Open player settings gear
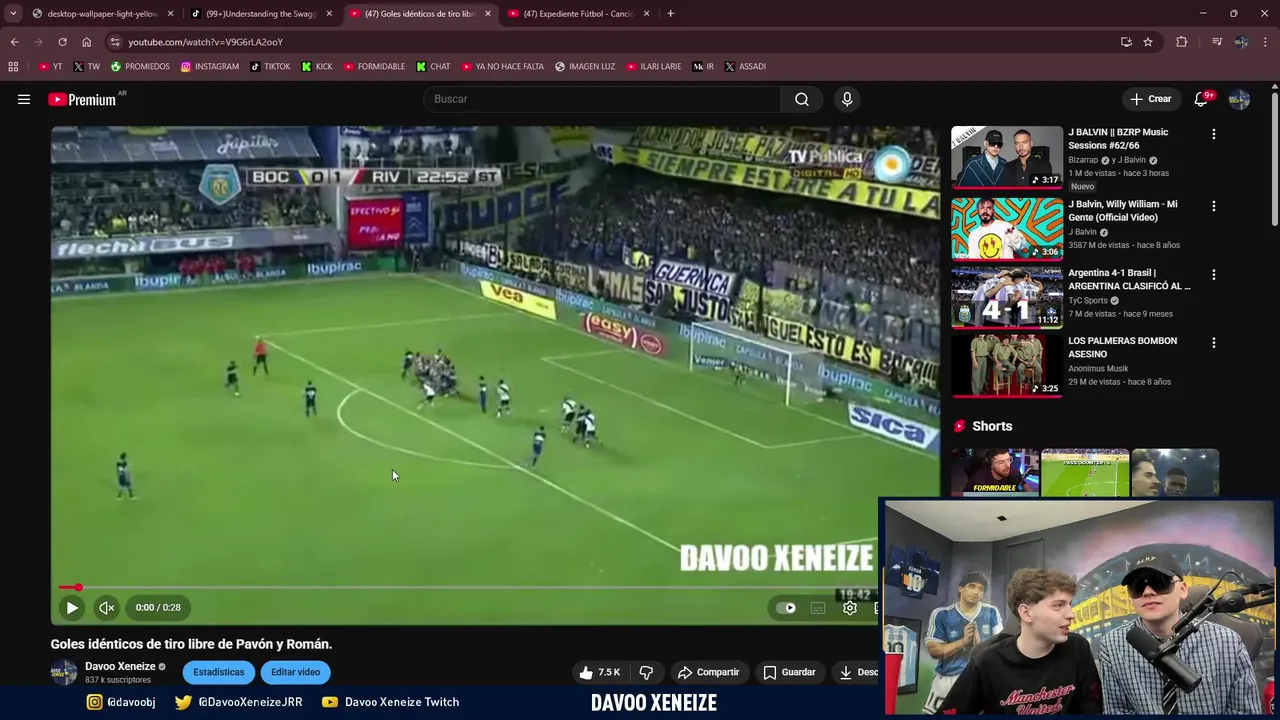1280x720 pixels. pos(850,607)
